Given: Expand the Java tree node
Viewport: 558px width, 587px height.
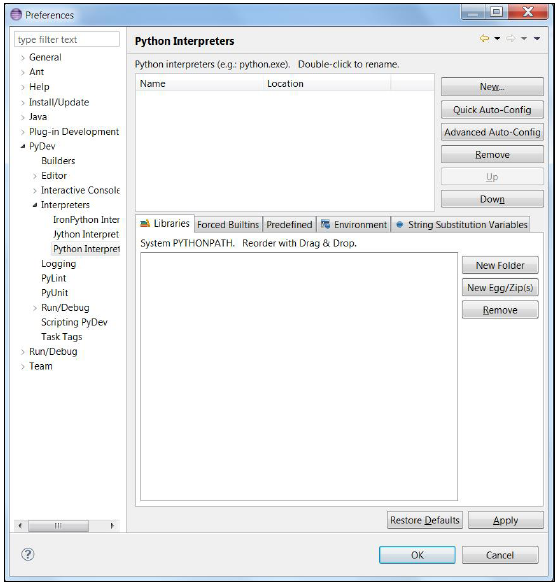Looking at the screenshot, I should (x=23, y=117).
